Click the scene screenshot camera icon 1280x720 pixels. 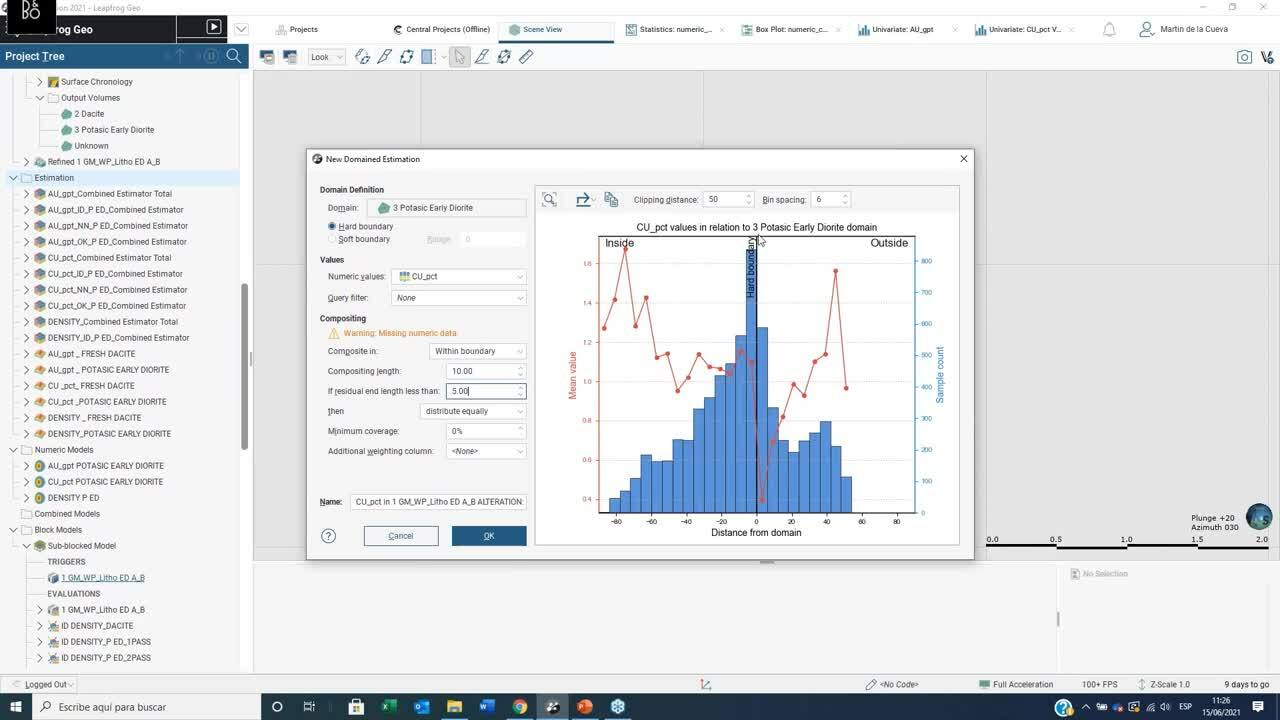tap(1244, 57)
